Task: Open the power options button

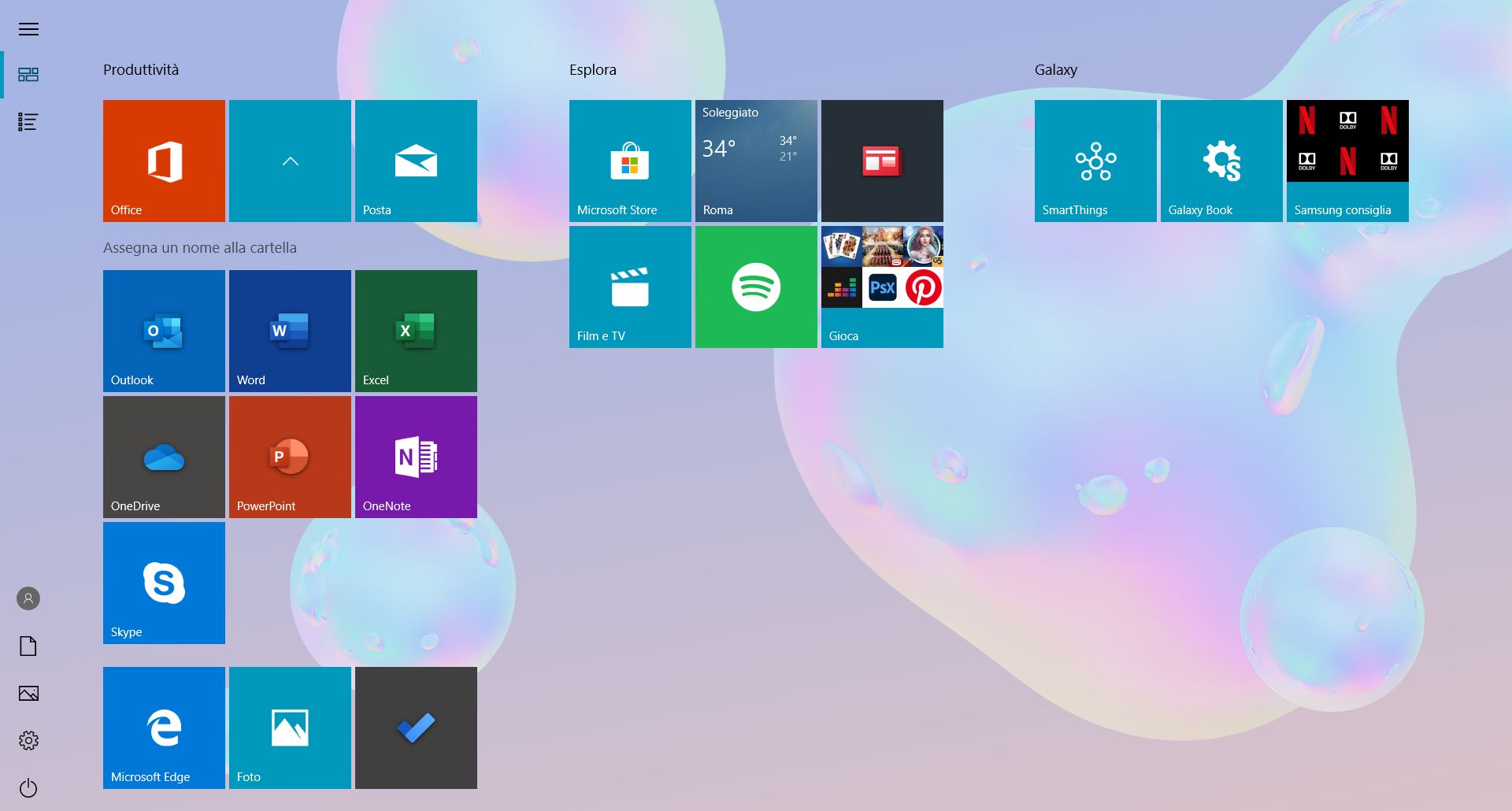Action: tap(28, 787)
